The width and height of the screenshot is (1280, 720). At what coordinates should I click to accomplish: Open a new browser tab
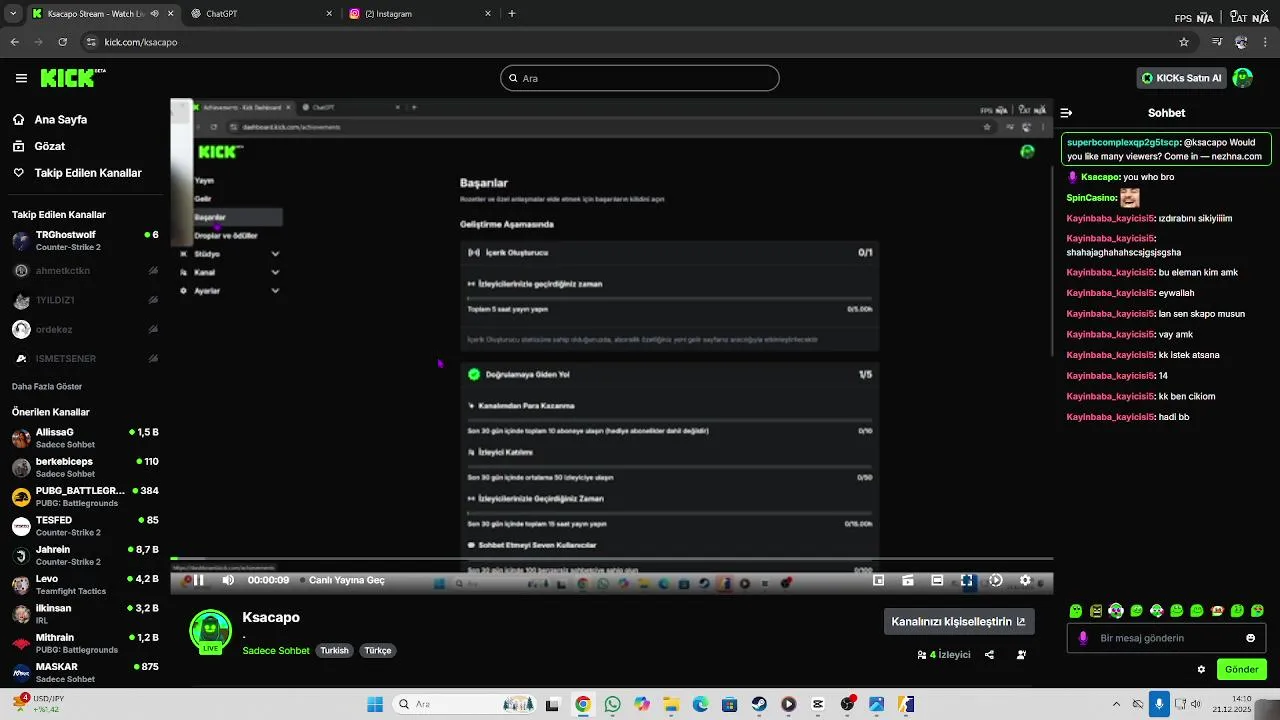pyautogui.click(x=512, y=14)
